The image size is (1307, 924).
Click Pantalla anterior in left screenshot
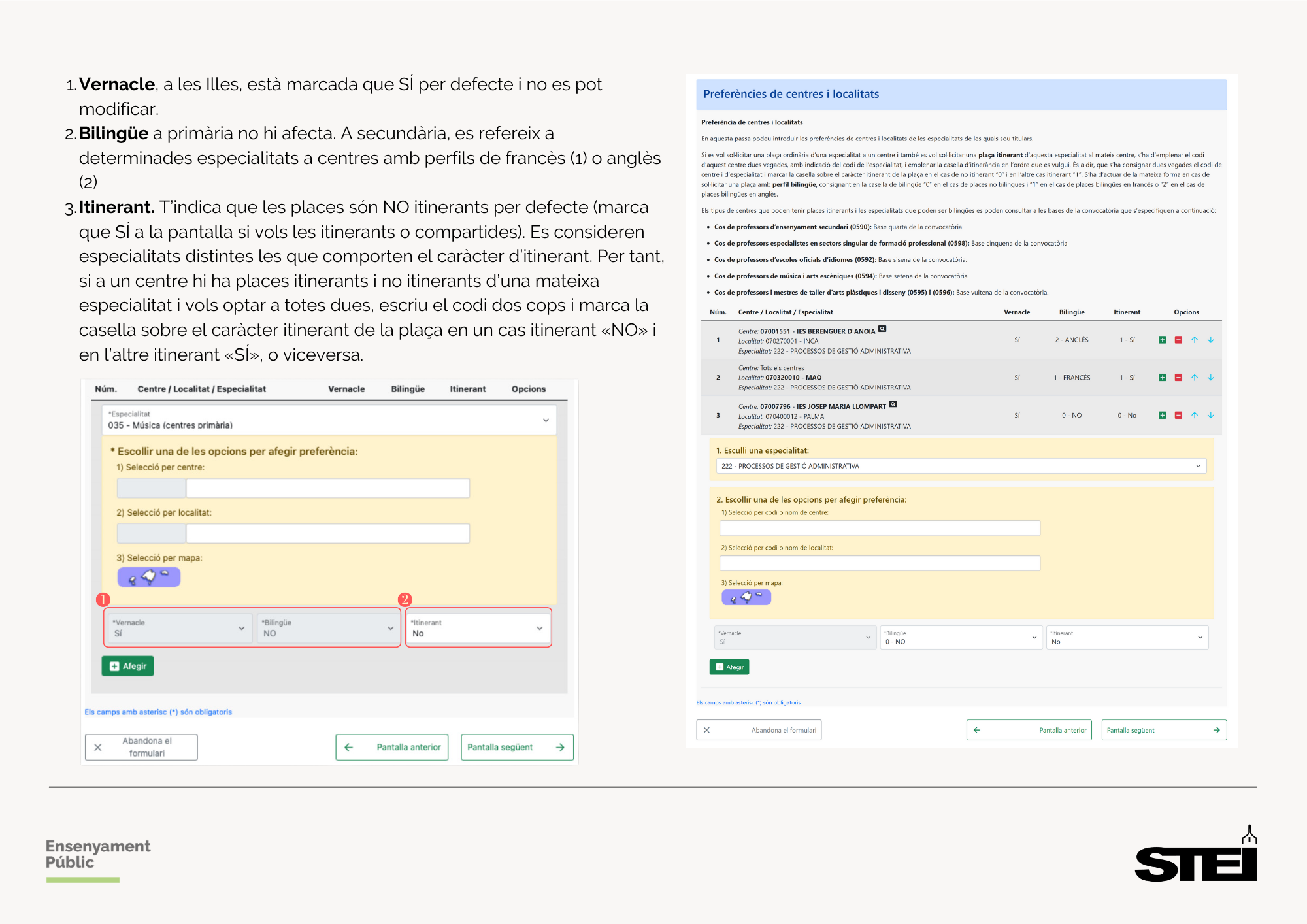392,747
